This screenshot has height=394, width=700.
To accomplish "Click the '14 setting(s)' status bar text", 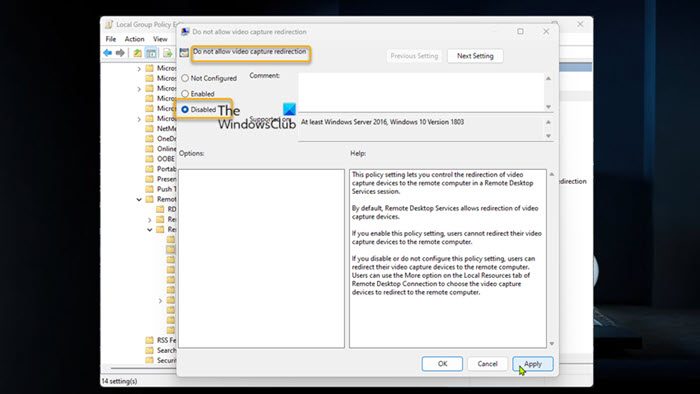I will (119, 381).
